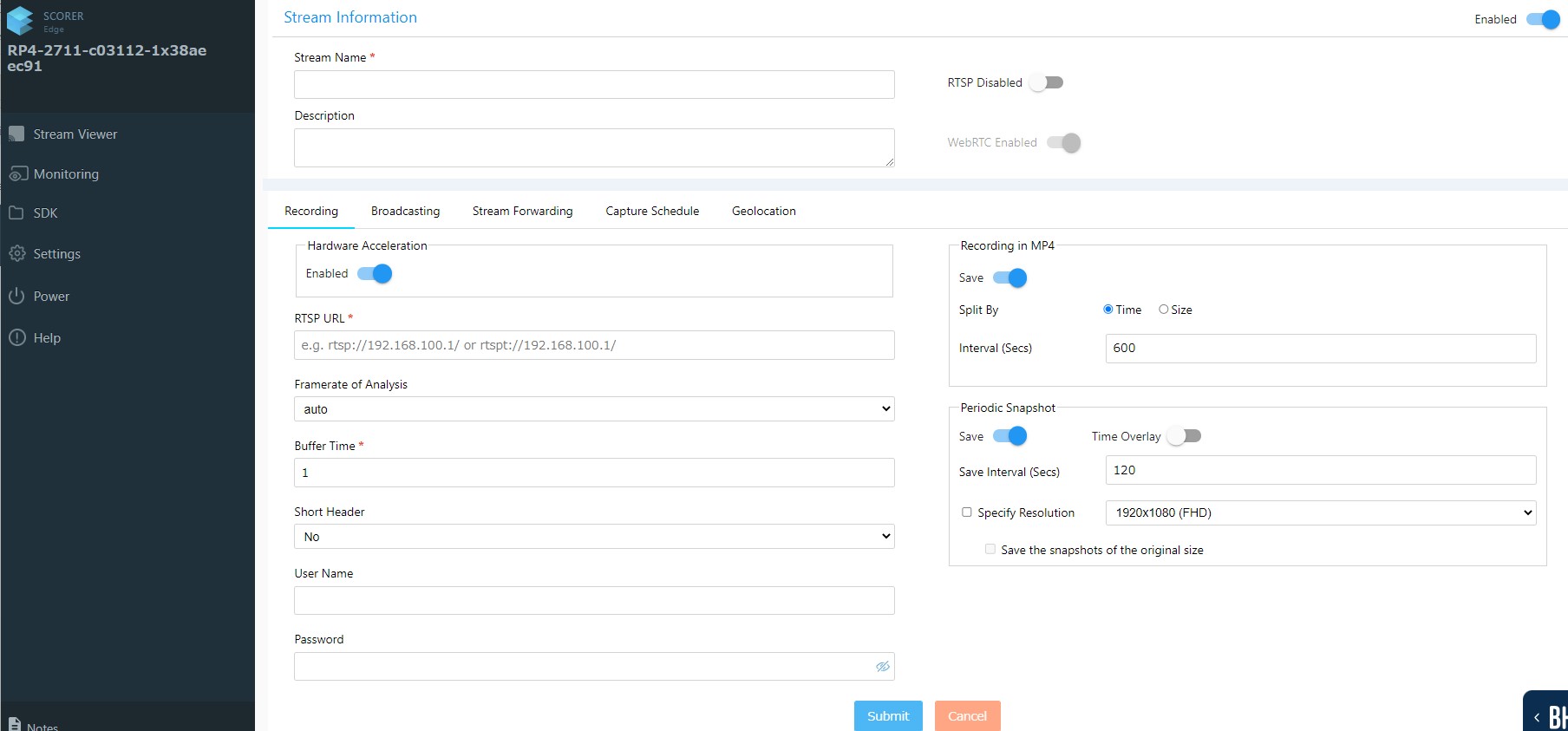Expand the Short Header dropdown
The height and width of the screenshot is (731, 1568).
pyautogui.click(x=594, y=537)
